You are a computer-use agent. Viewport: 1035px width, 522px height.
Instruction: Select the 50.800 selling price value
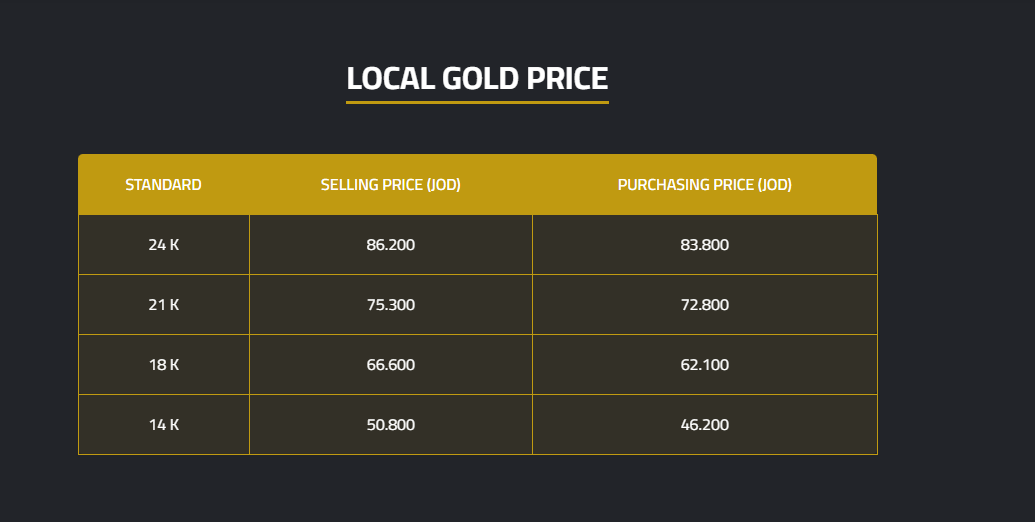(390, 425)
